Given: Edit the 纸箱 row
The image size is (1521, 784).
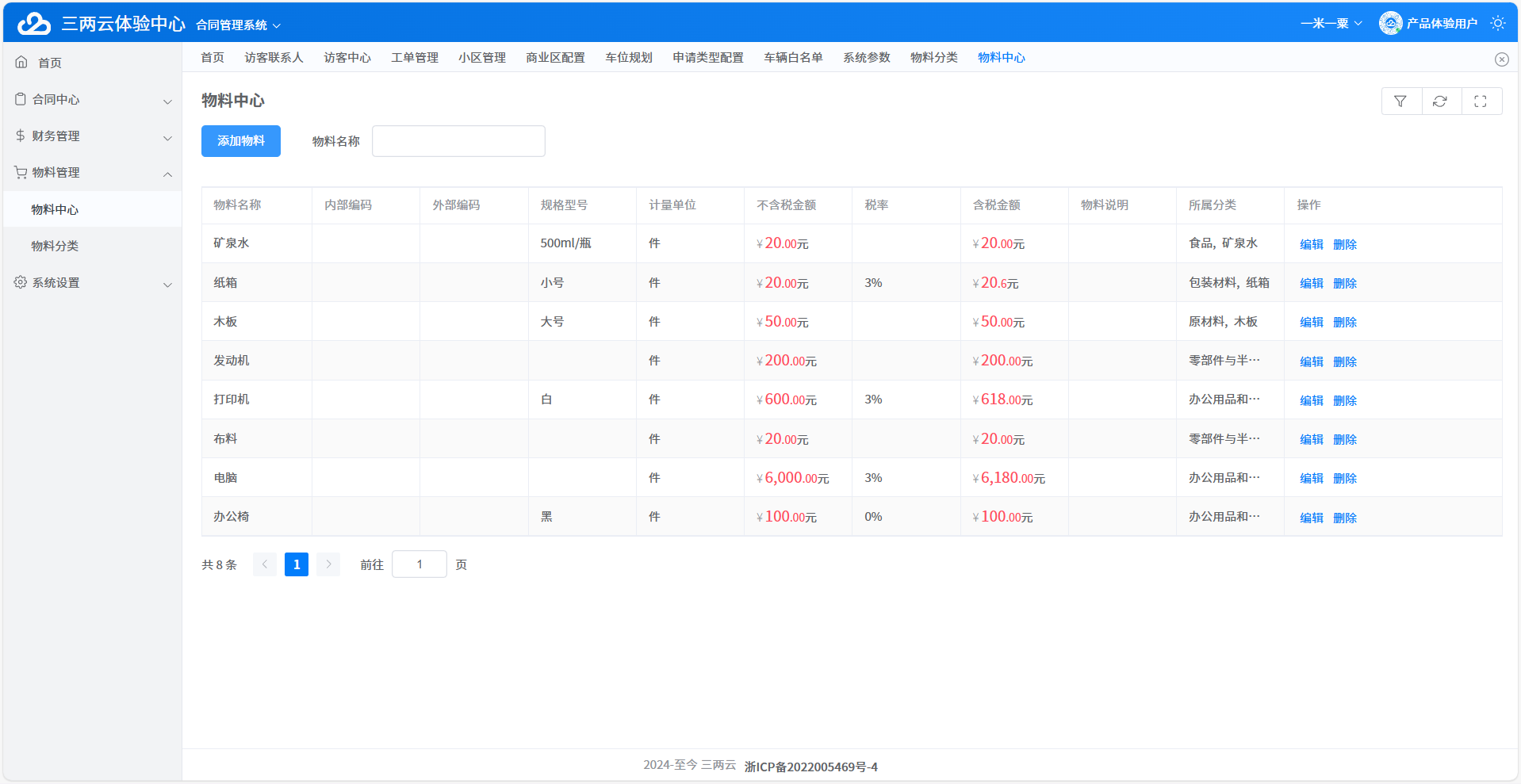Looking at the screenshot, I should coord(1312,283).
